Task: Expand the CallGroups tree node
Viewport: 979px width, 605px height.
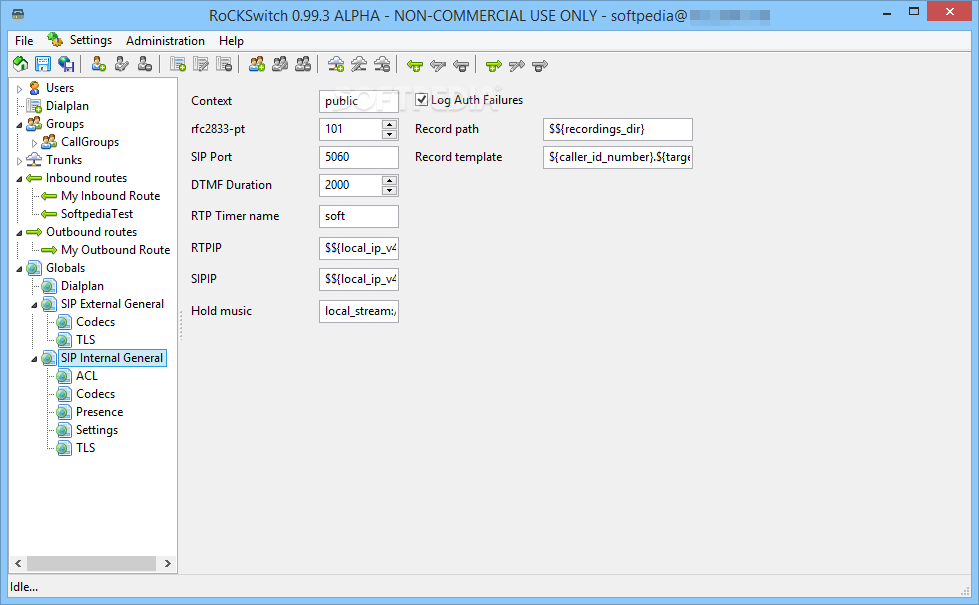Action: (x=34, y=143)
